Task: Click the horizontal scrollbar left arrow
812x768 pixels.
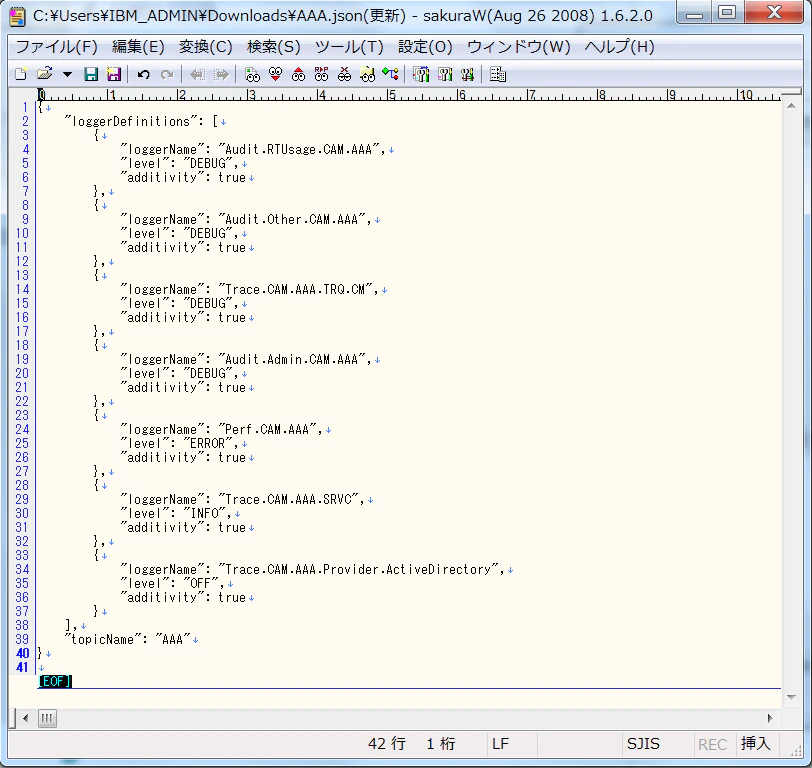Action: point(25,718)
